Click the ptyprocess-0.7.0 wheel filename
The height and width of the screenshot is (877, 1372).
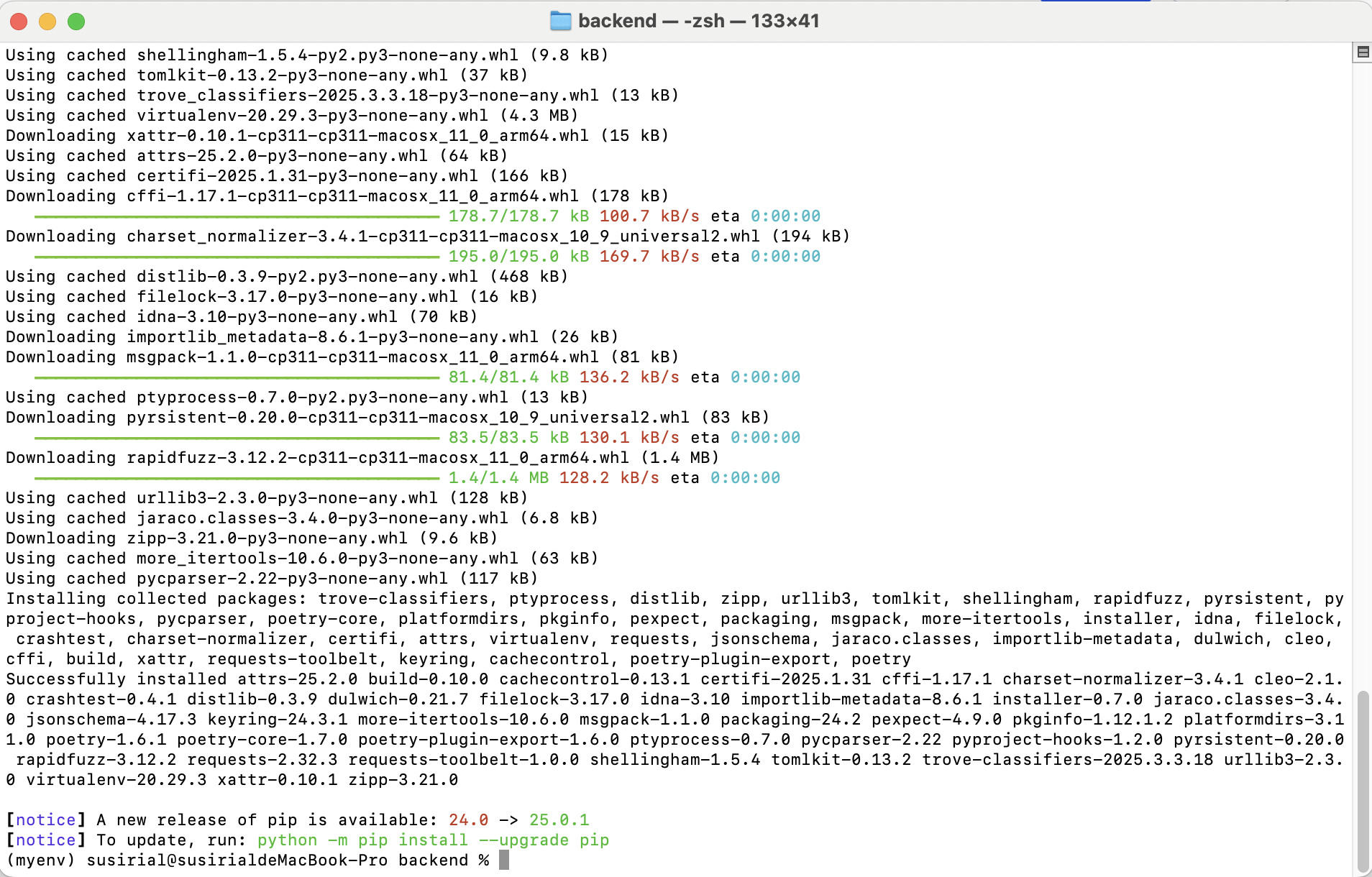click(322, 398)
